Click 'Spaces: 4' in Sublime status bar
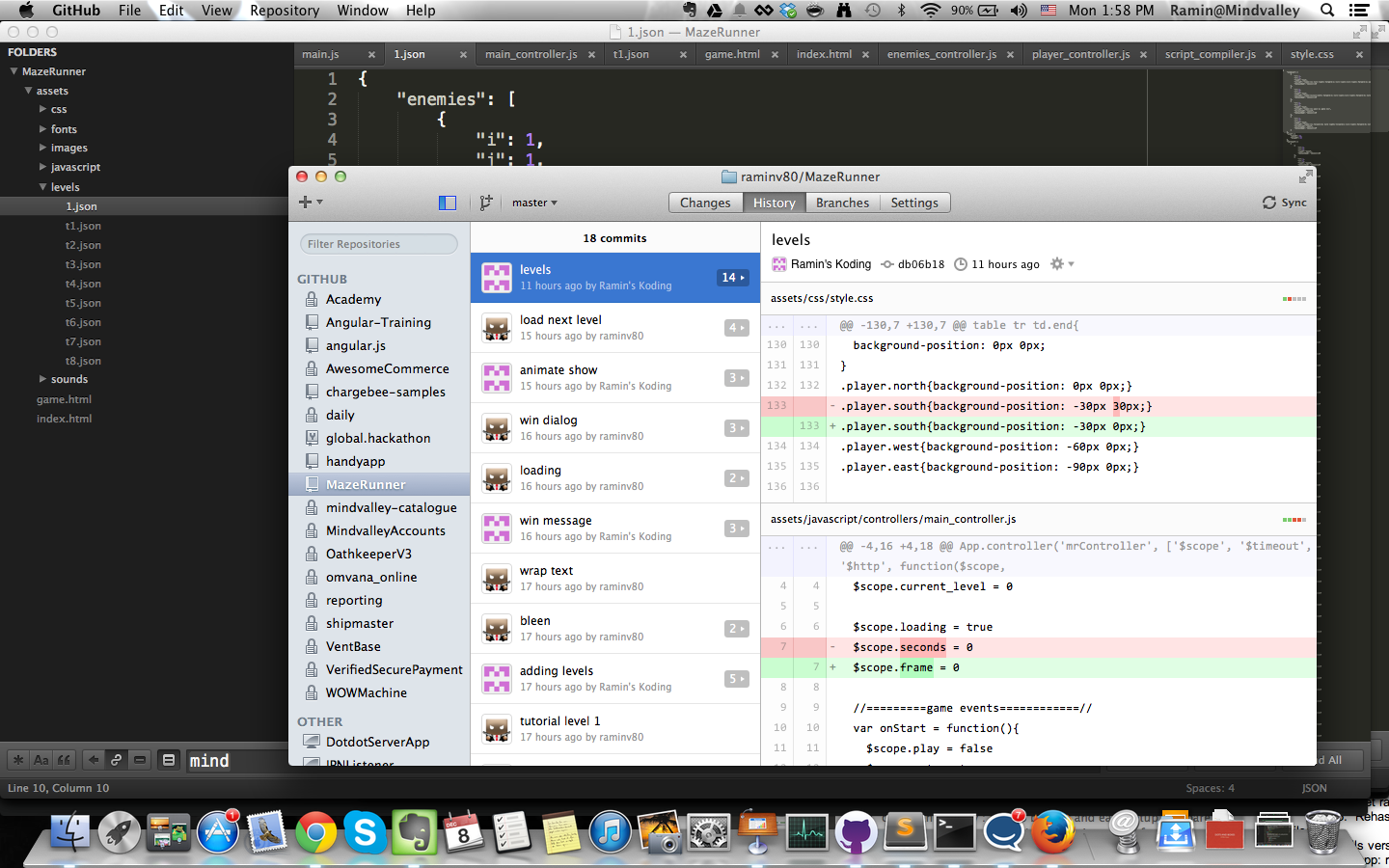The image size is (1389, 868). click(1210, 788)
